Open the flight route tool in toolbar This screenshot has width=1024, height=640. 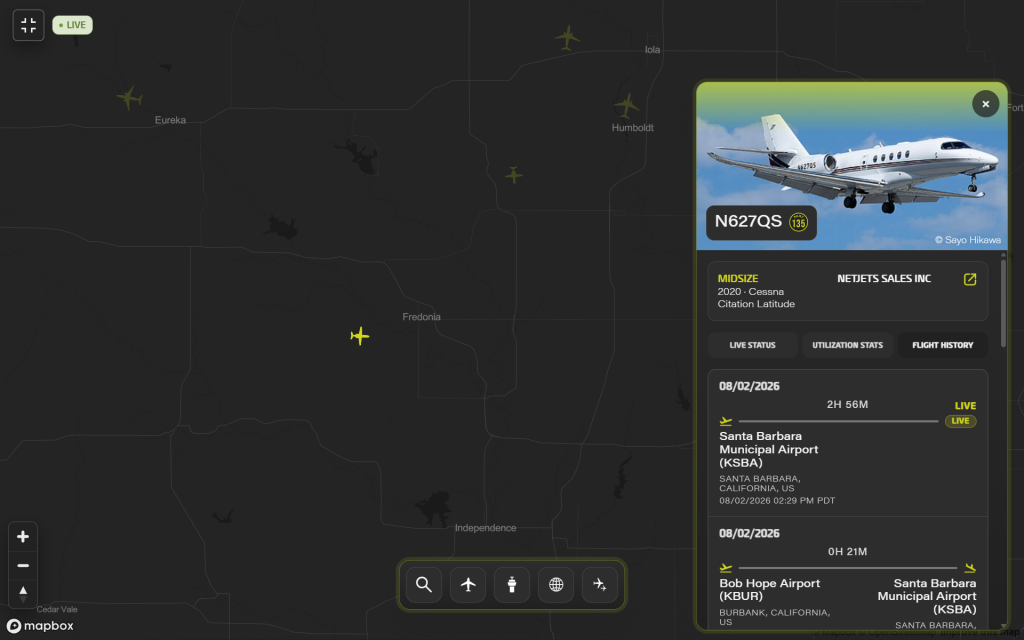pos(600,584)
